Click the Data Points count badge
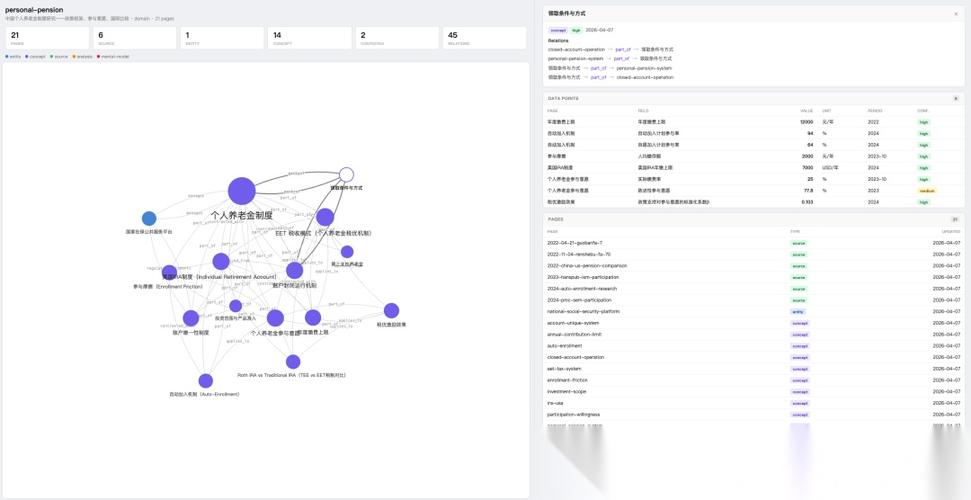The width and height of the screenshot is (971, 500). point(956,98)
